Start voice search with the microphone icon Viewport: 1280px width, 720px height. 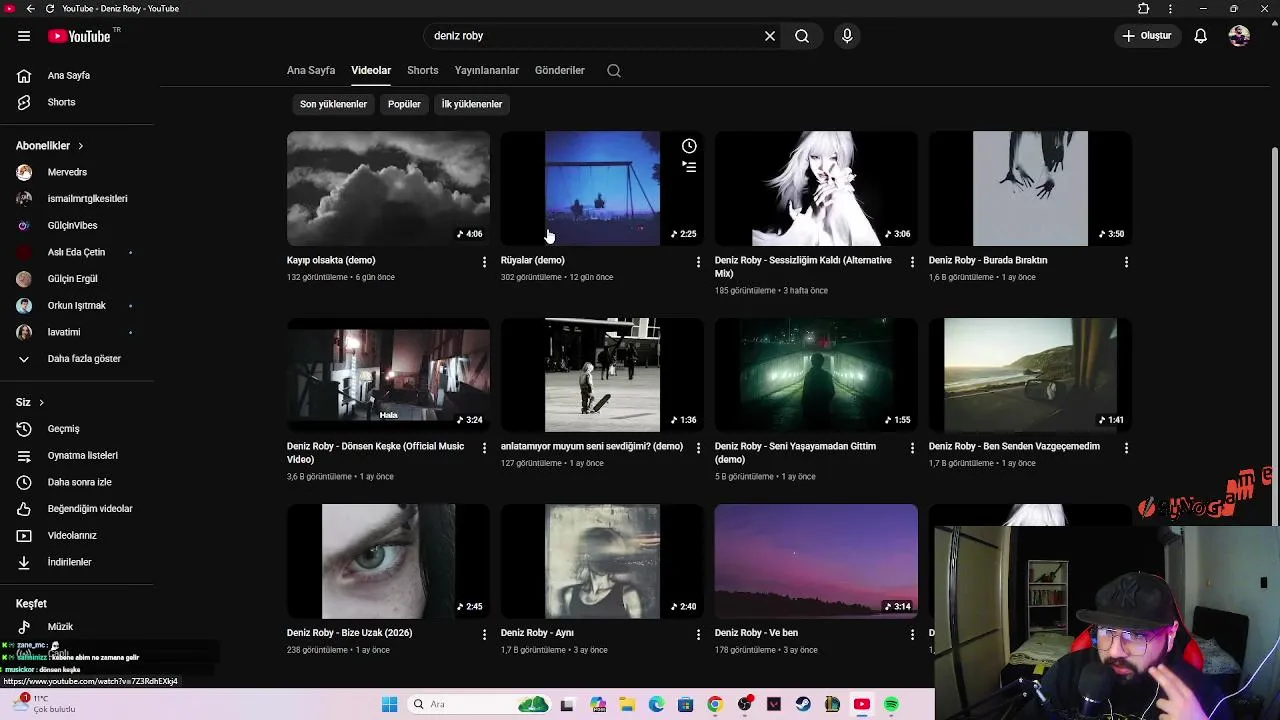pyautogui.click(x=847, y=36)
